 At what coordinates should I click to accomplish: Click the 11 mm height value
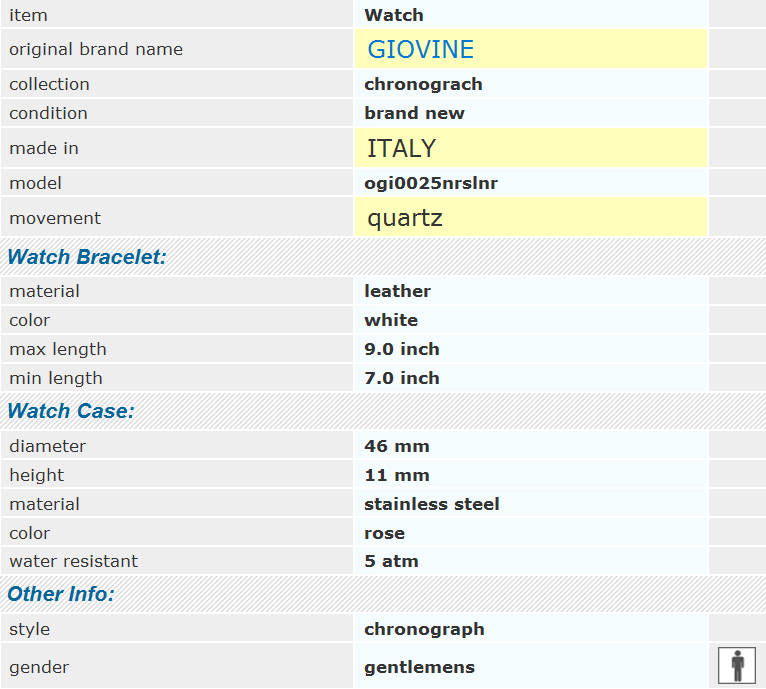click(x=397, y=475)
